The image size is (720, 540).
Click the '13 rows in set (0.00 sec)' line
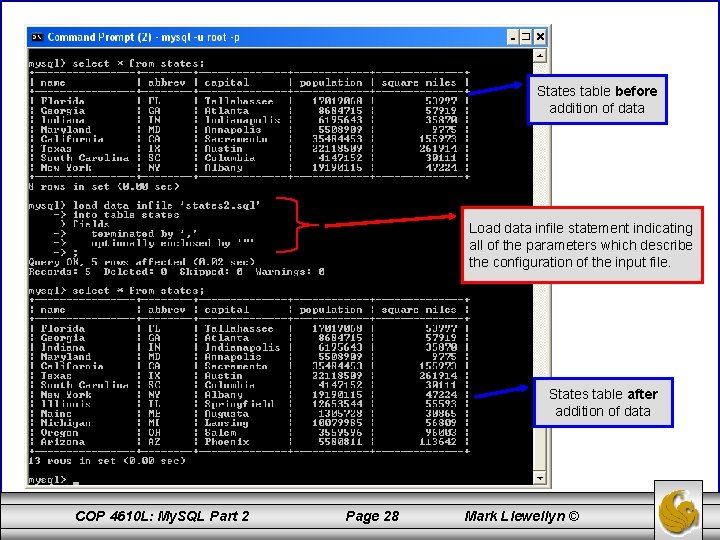[107, 461]
